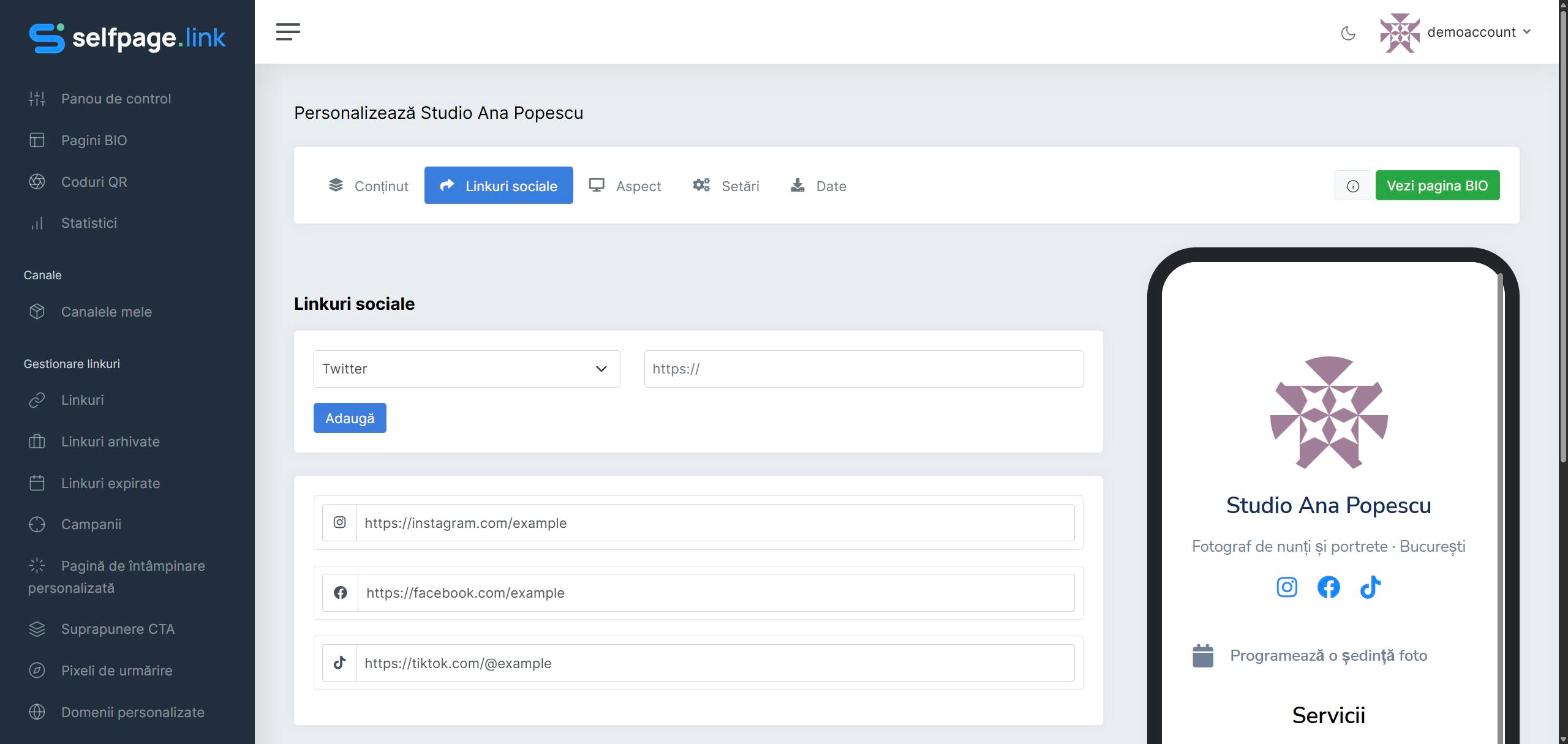Click the info icon button
This screenshot has height=744, width=1568.
[x=1353, y=186]
